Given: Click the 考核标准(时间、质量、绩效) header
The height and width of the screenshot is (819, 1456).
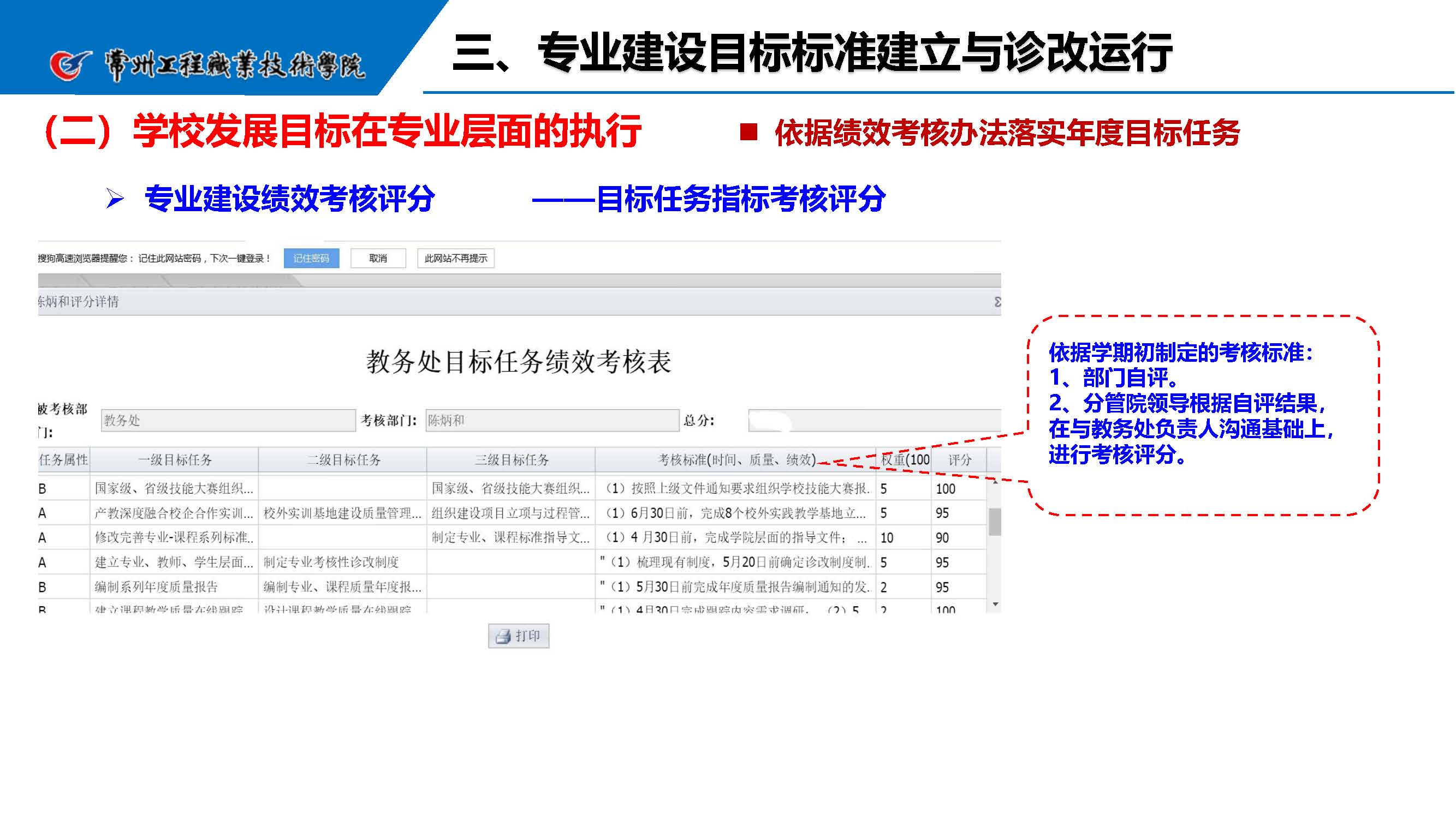Looking at the screenshot, I should pos(736,460).
